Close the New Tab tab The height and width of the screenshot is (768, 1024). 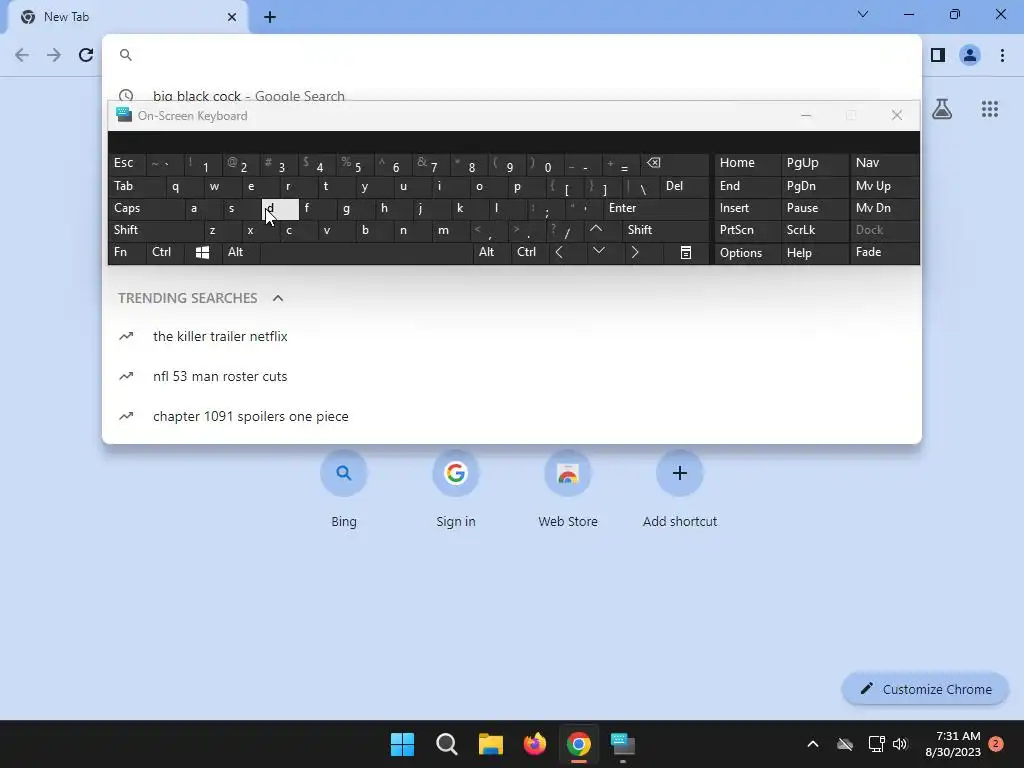tap(232, 17)
